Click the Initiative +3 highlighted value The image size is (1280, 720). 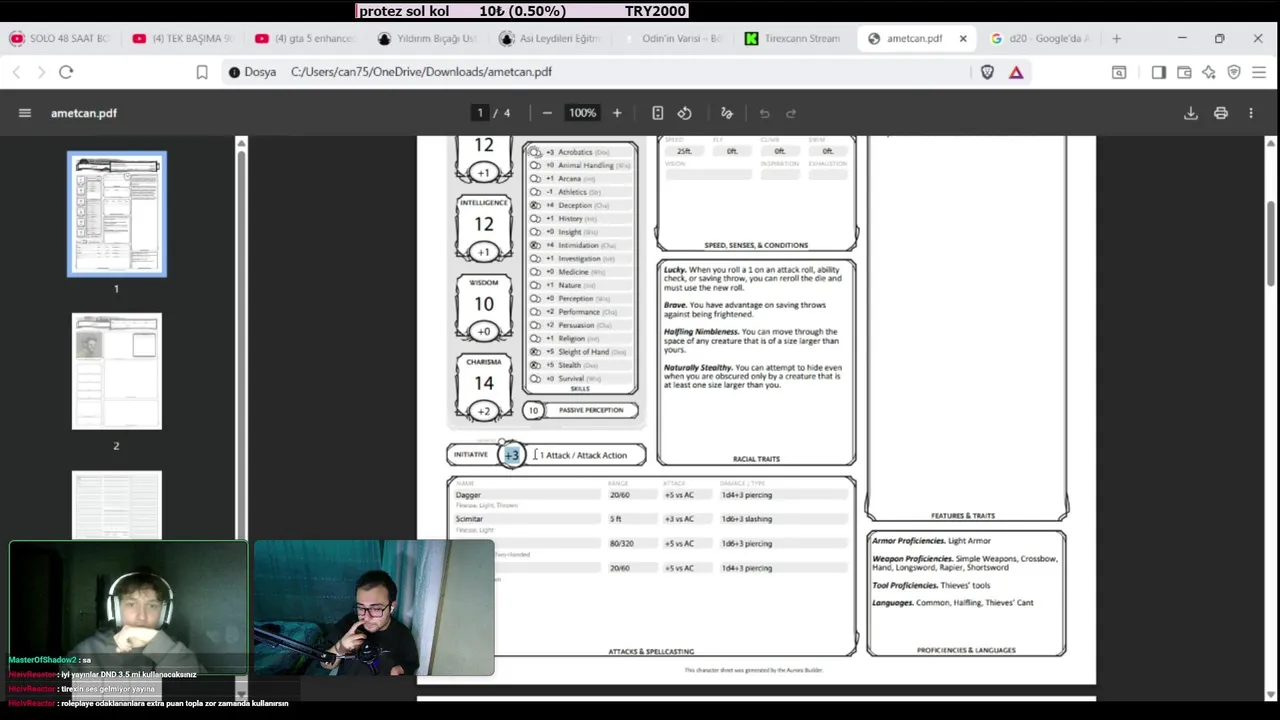(511, 455)
